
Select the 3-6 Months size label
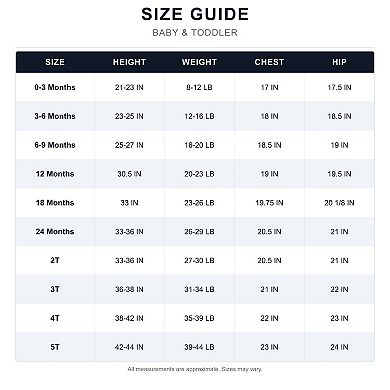coord(55,116)
